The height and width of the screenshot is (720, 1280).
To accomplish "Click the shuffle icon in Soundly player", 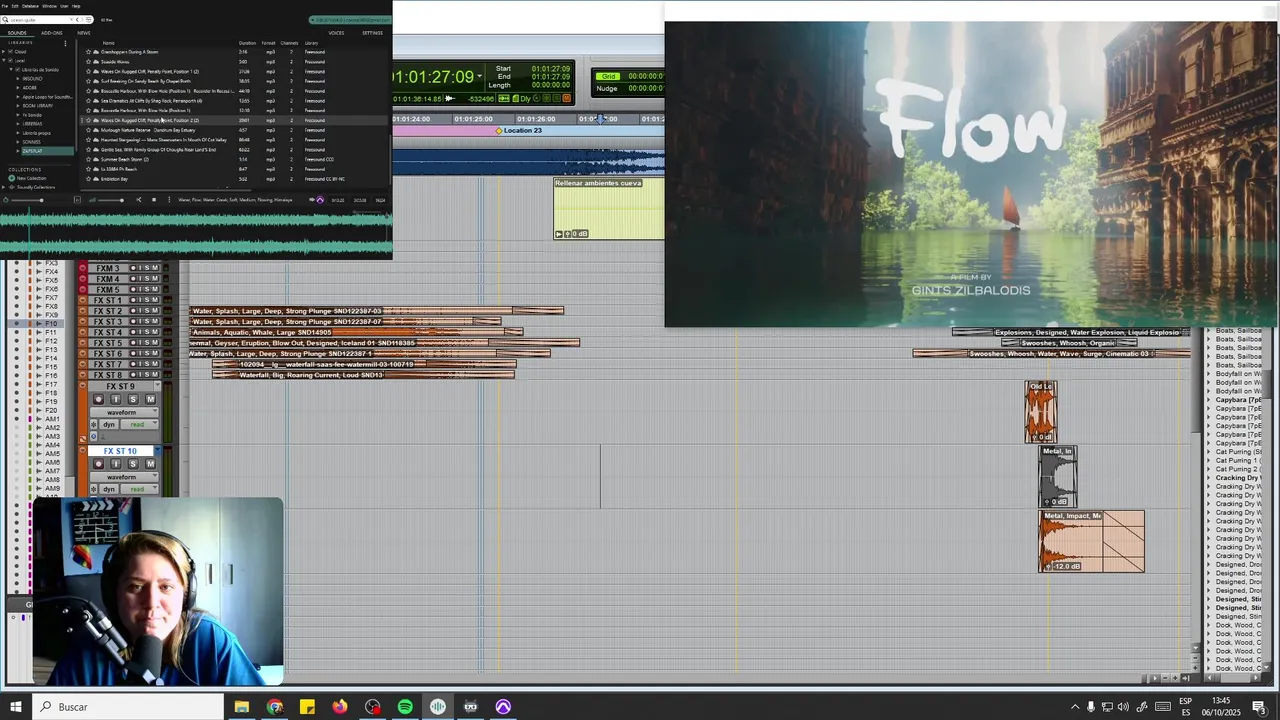I will (x=139, y=200).
